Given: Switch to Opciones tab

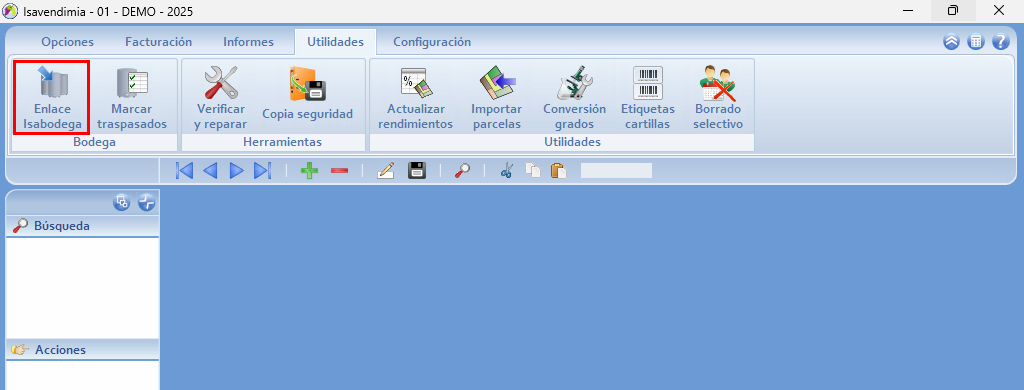Looking at the screenshot, I should pos(67,42).
